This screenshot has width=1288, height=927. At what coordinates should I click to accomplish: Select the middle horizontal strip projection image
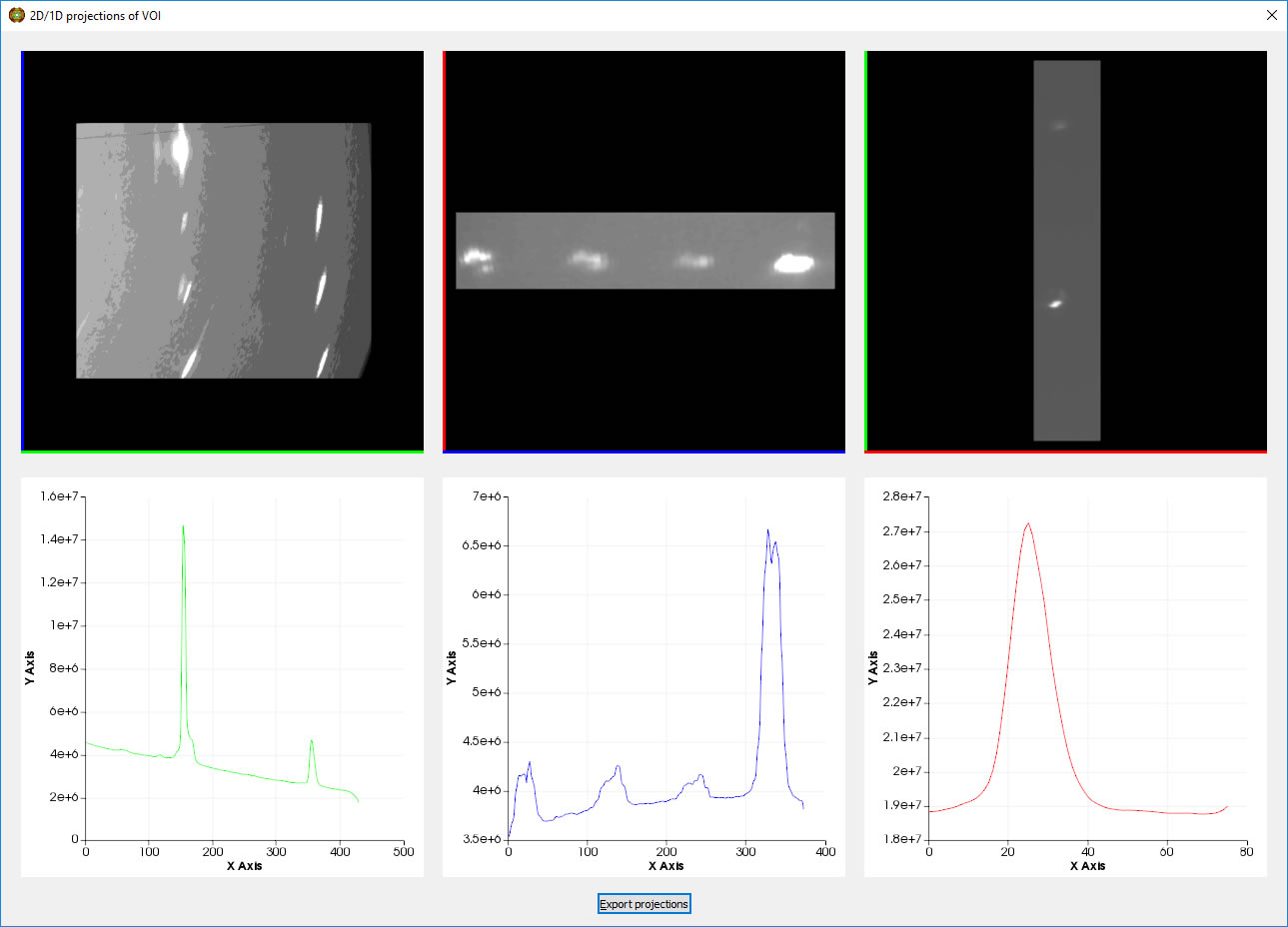coord(644,251)
